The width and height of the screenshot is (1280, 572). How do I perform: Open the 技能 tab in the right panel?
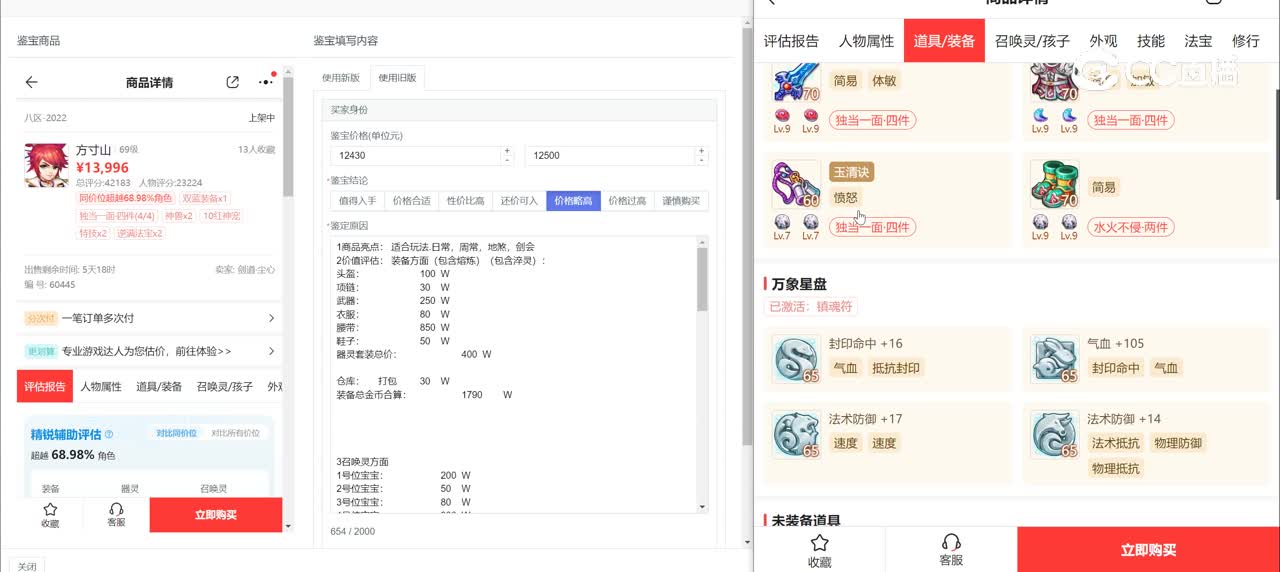pos(1151,41)
